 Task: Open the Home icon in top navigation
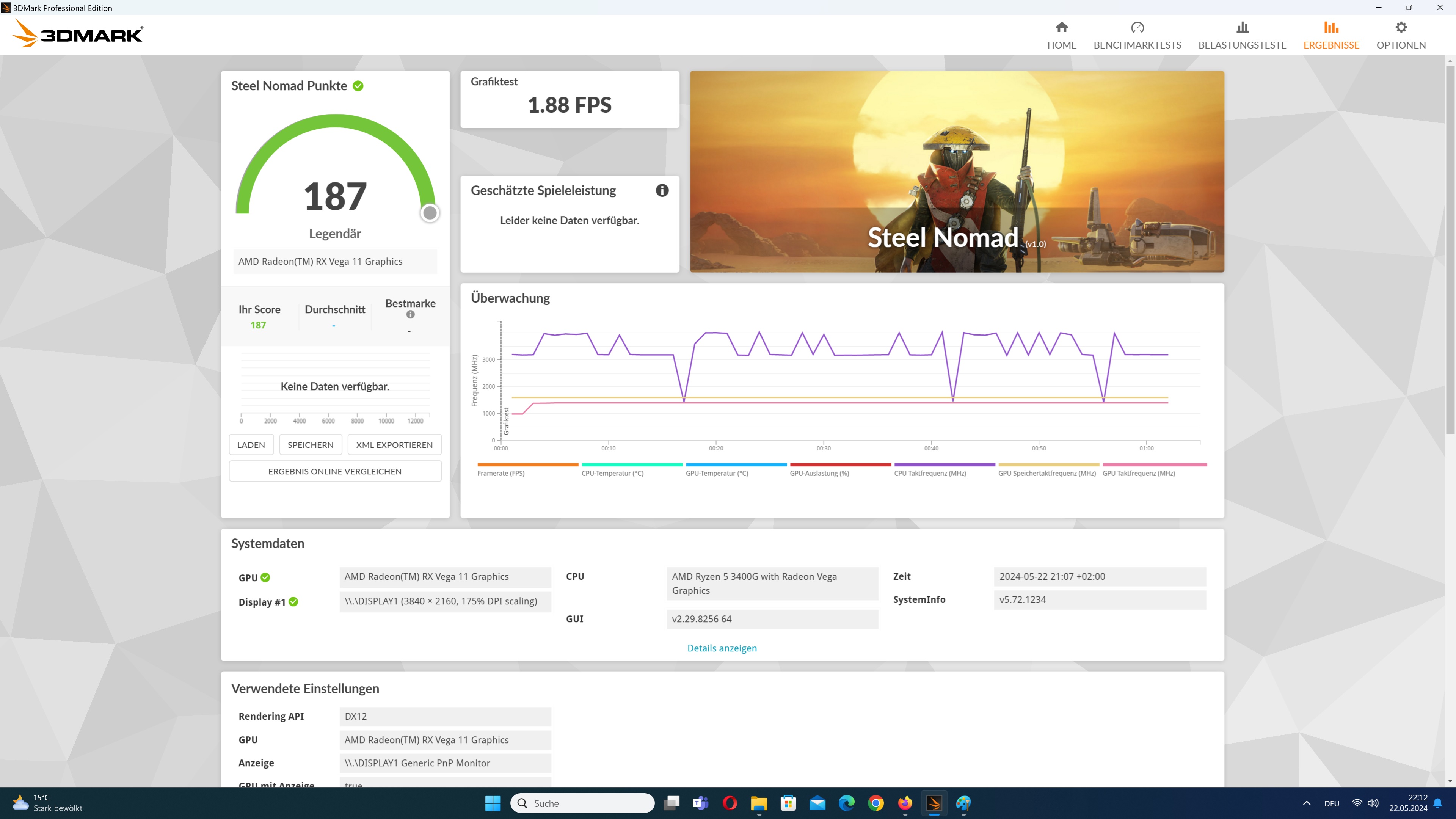point(1062,27)
